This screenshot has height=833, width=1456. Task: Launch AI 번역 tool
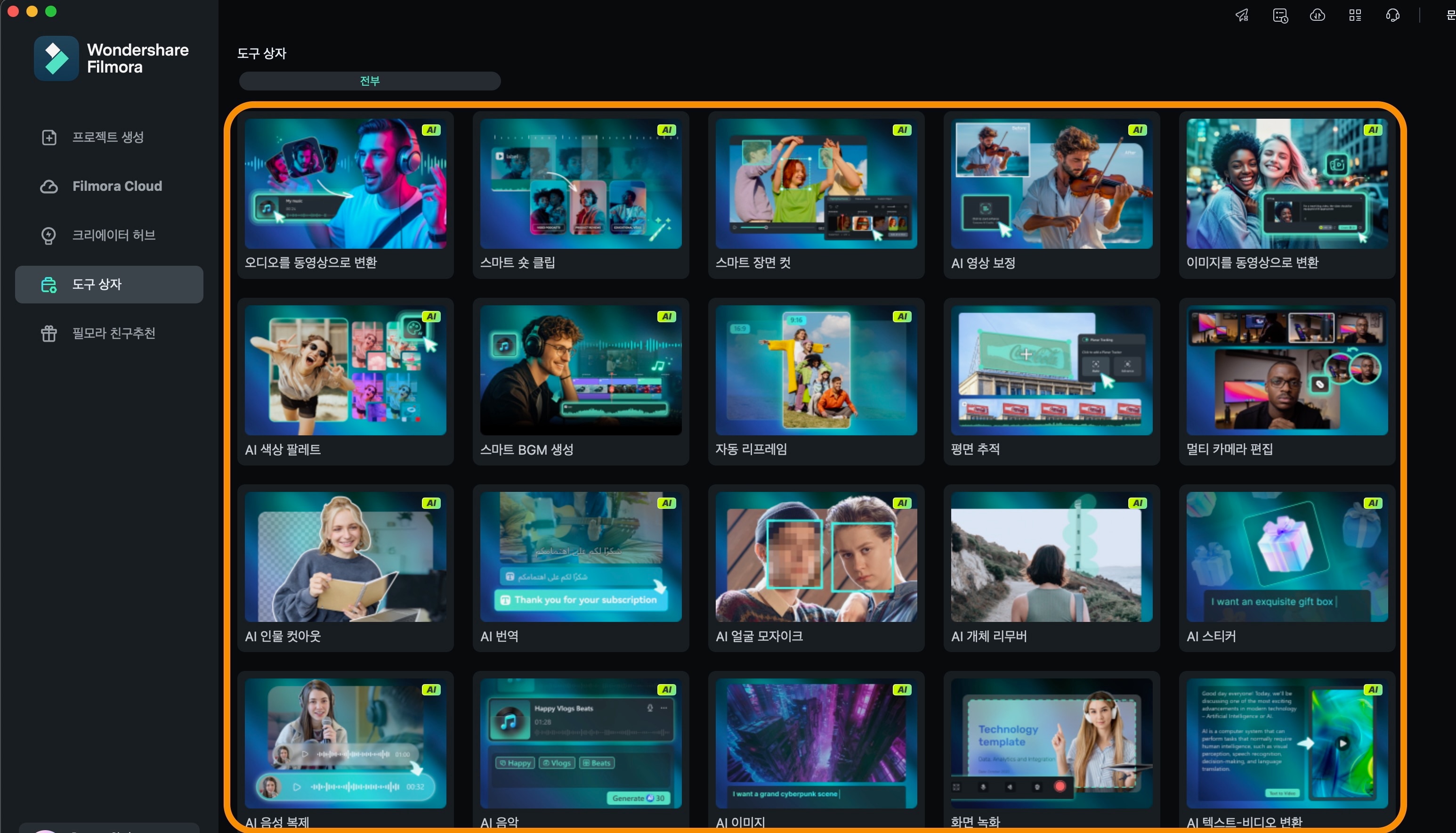[x=581, y=568]
